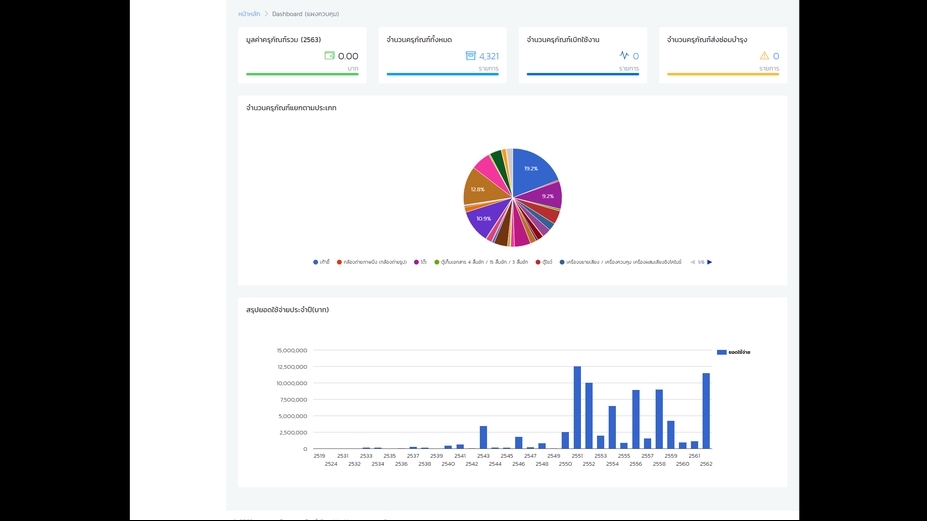Toggle โต๊ะ legend item in pie chart
Image resolution: width=927 pixels, height=521 pixels.
point(420,262)
